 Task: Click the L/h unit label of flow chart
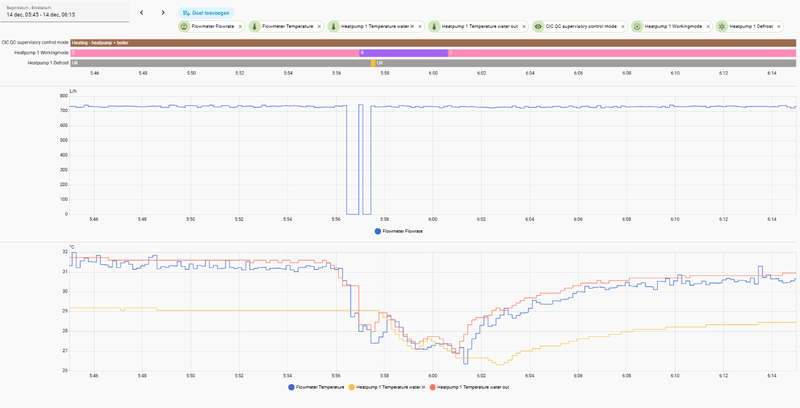pos(73,91)
